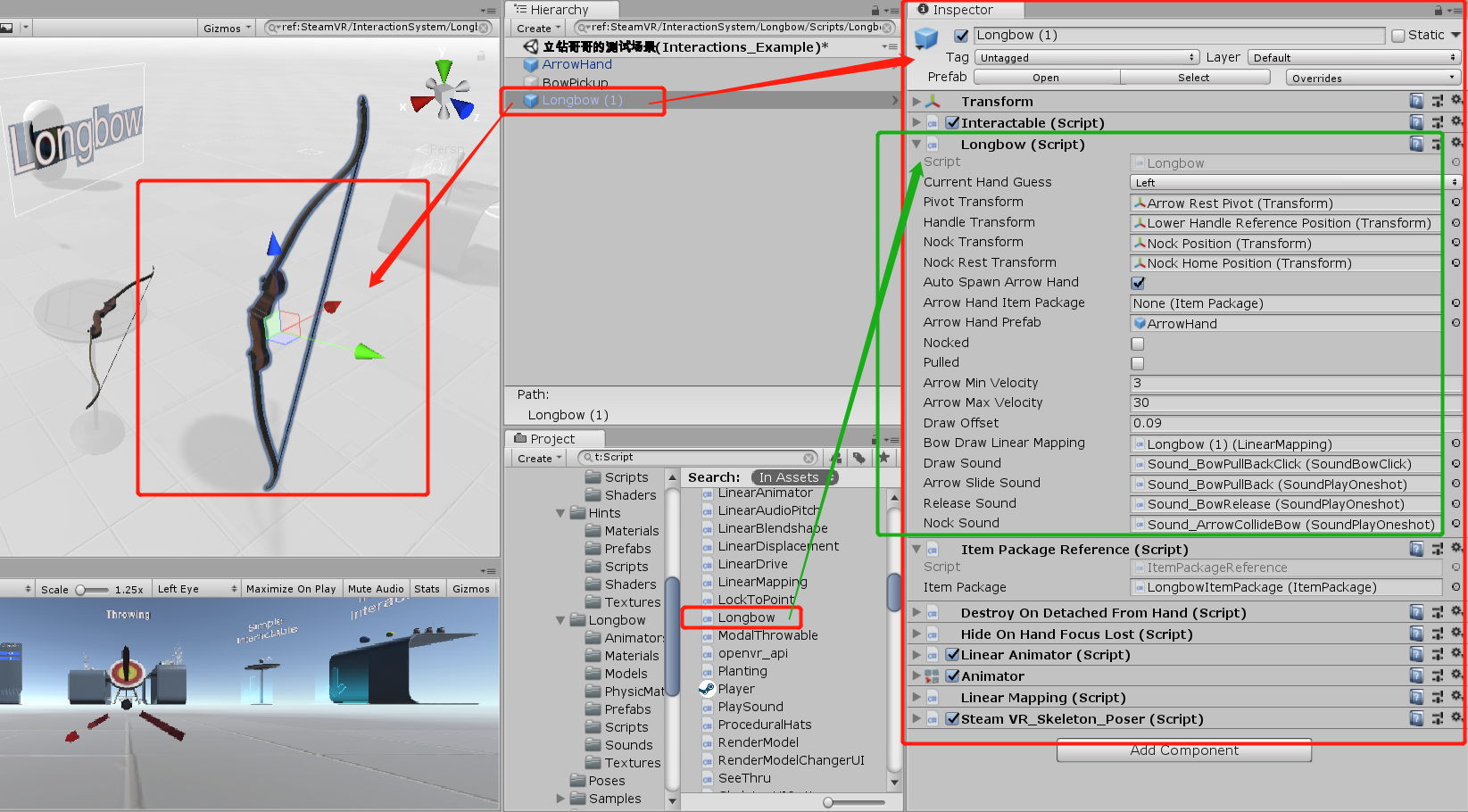
Task: Clear the t:Script search field in Project
Action: pyautogui.click(x=809, y=457)
